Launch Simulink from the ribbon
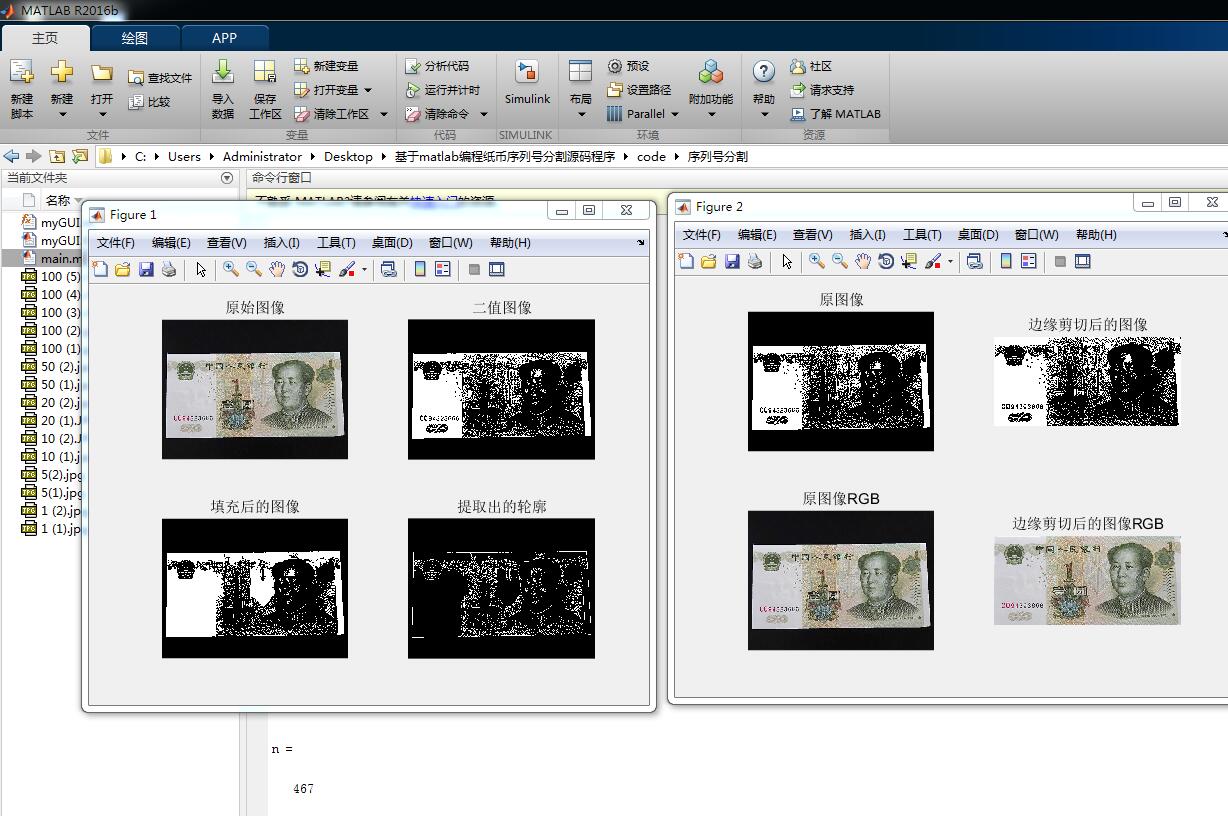The image size is (1228, 816). (x=527, y=83)
